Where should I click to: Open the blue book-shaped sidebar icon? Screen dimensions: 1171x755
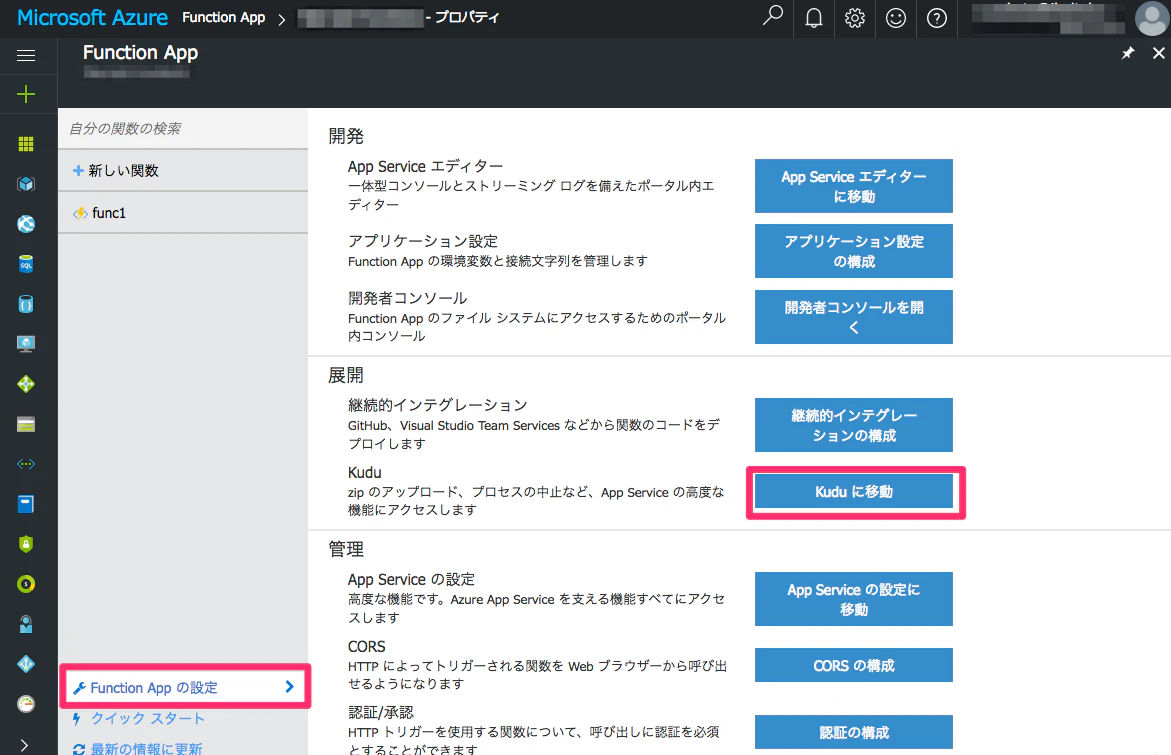click(26, 504)
